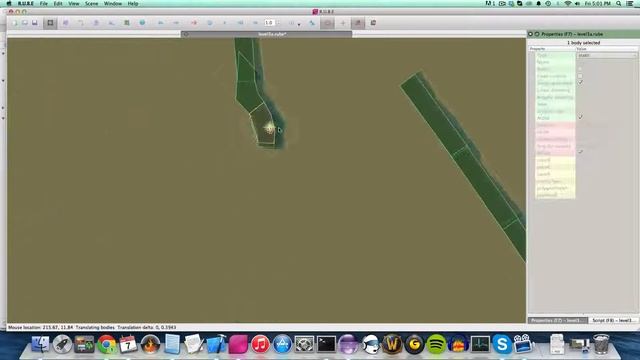This screenshot has height=360, width=640.
Task: Open Xcode hammer icon in Dock
Action: pos(216,344)
